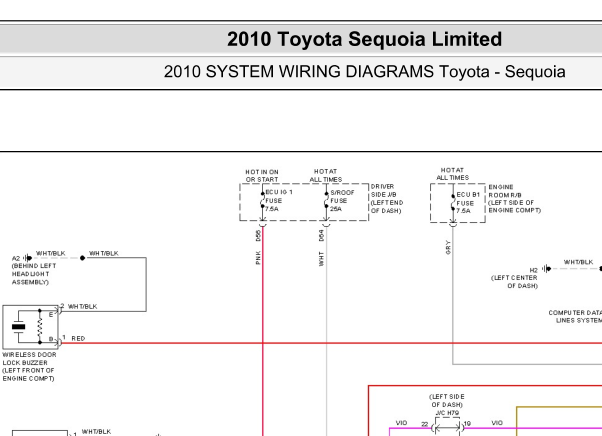Click pin "19" of J/C H79
The width and height of the screenshot is (602, 436).
point(467,424)
